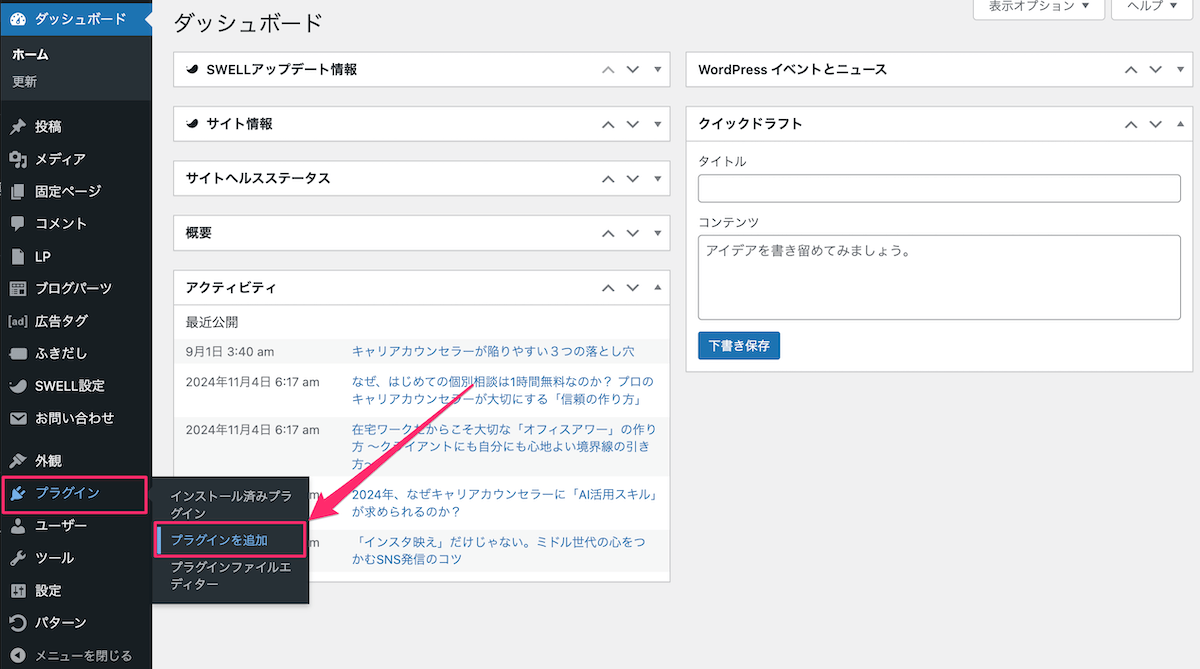Click the タイトル input field
Viewport: 1200px width, 669px height.
point(939,188)
